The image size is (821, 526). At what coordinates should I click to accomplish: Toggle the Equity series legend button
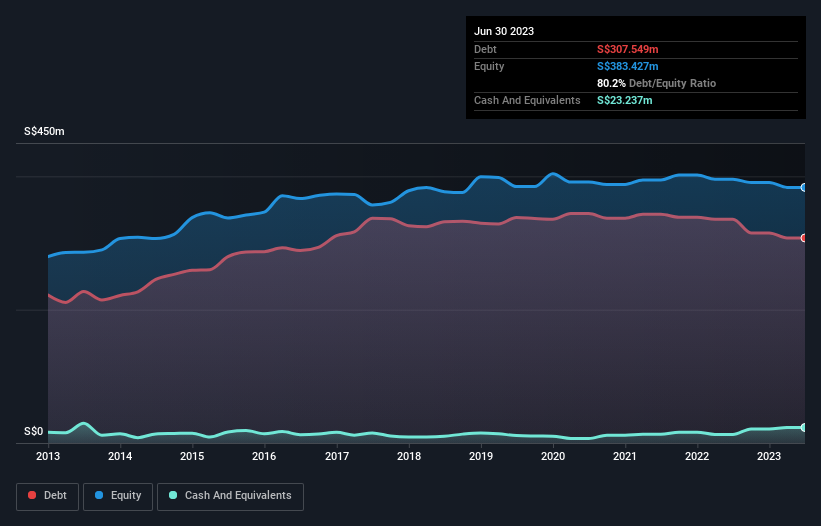coord(118,496)
